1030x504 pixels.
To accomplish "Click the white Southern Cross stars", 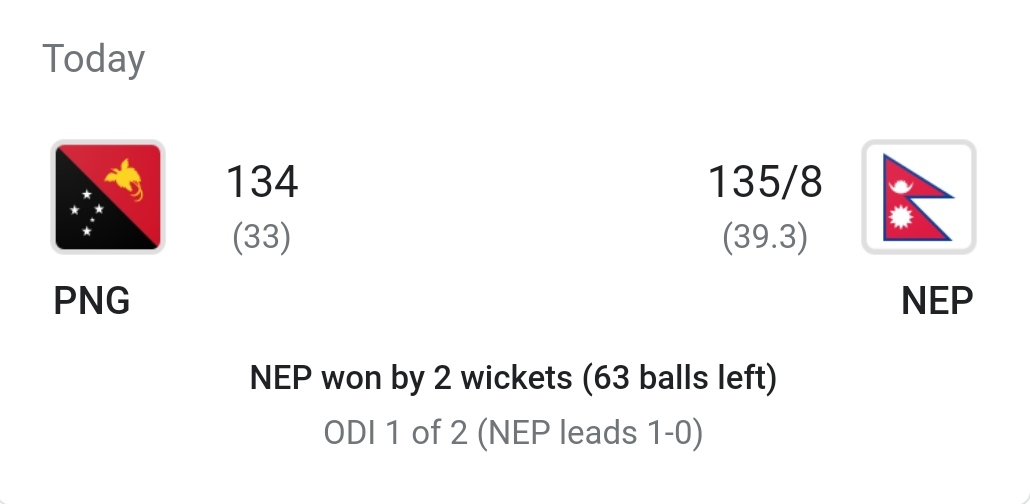I will point(87,212).
